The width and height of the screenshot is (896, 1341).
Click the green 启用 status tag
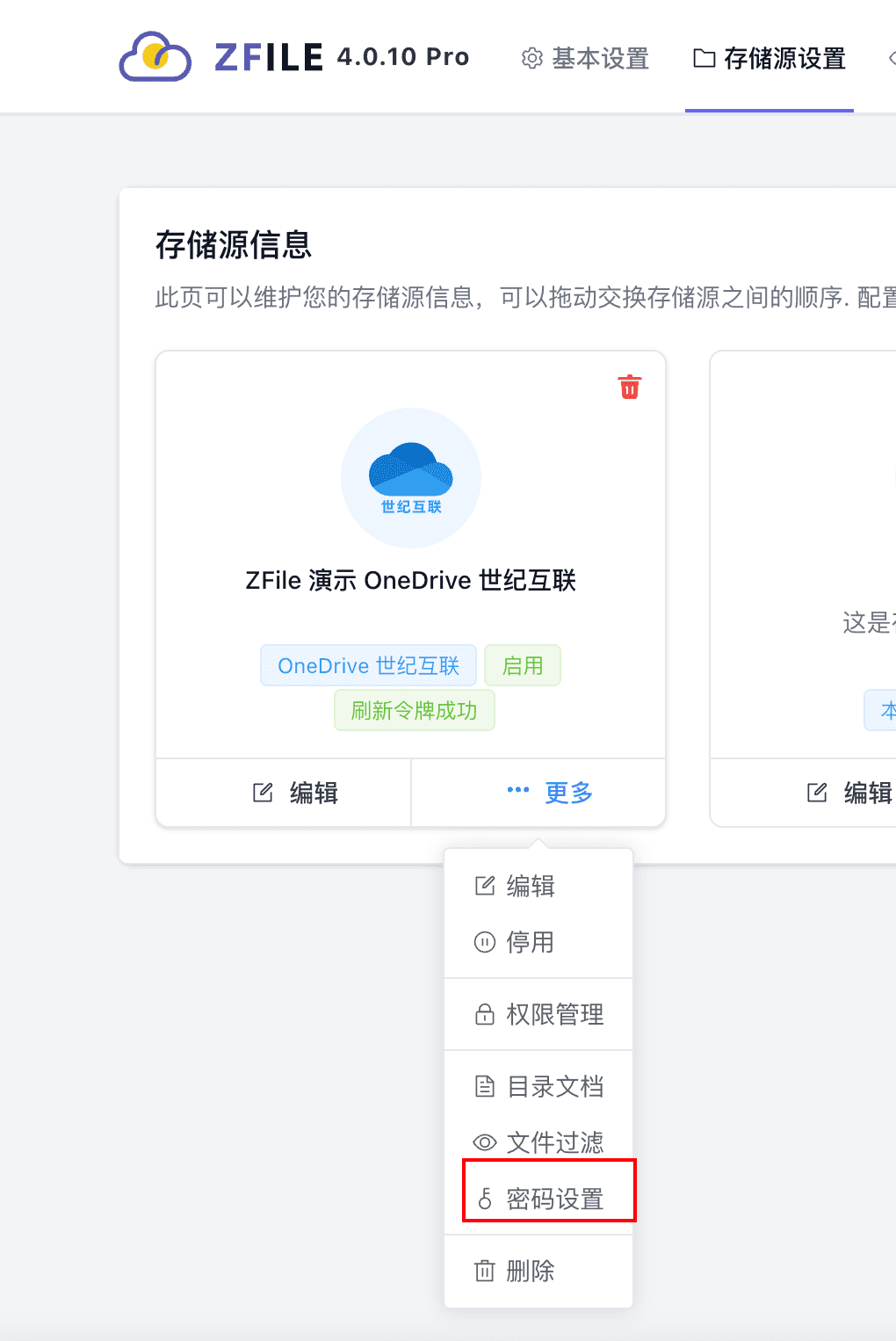tap(523, 665)
